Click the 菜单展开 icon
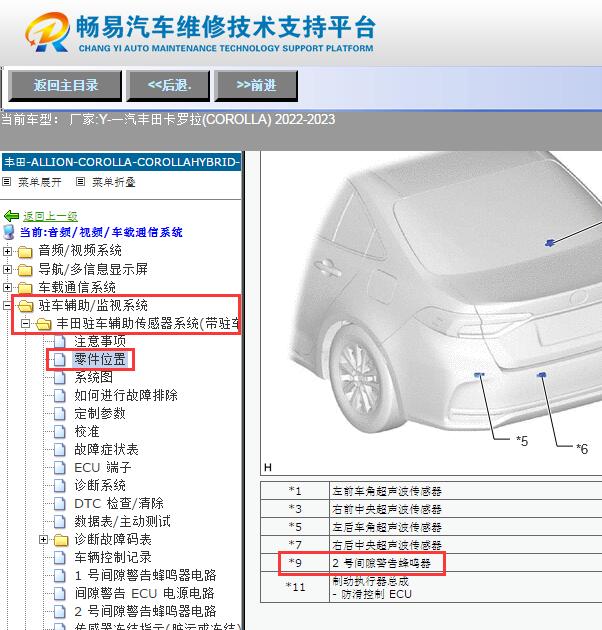602x630 pixels. pyautogui.click(x=6, y=182)
